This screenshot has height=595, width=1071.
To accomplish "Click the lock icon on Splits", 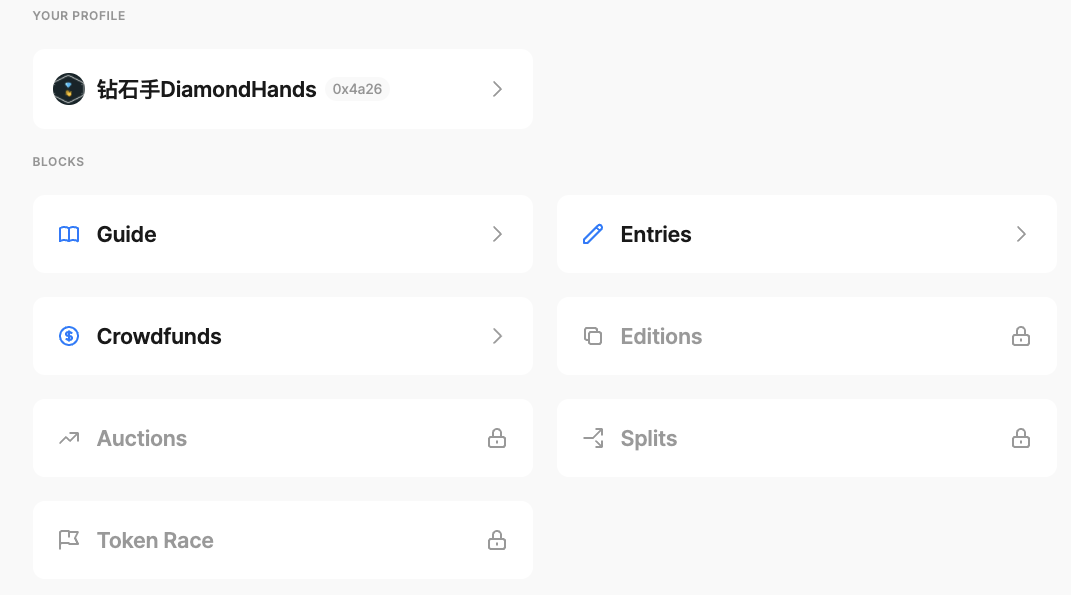I will (1021, 438).
